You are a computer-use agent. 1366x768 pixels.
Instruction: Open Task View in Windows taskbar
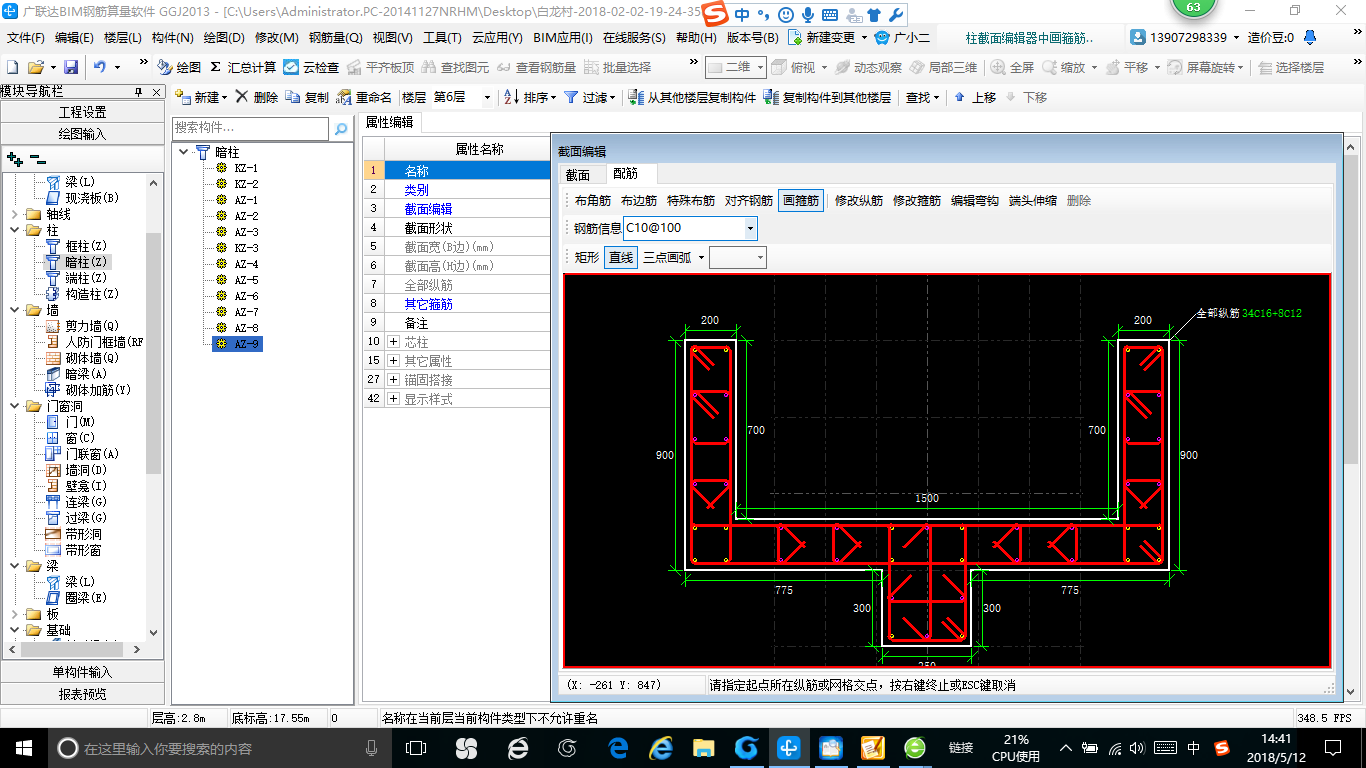tap(415, 747)
